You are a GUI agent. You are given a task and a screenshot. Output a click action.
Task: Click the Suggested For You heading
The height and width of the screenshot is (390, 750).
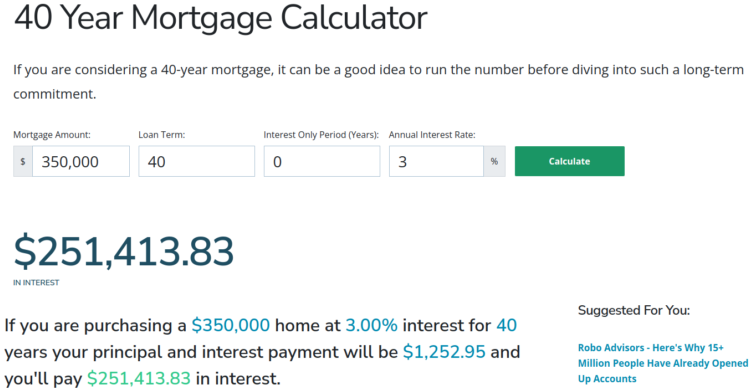click(634, 311)
